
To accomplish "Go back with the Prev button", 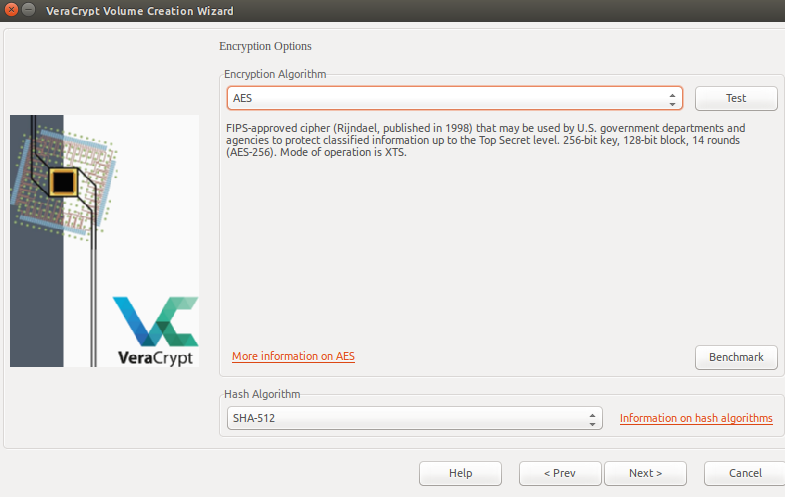I will pyautogui.click(x=560, y=473).
